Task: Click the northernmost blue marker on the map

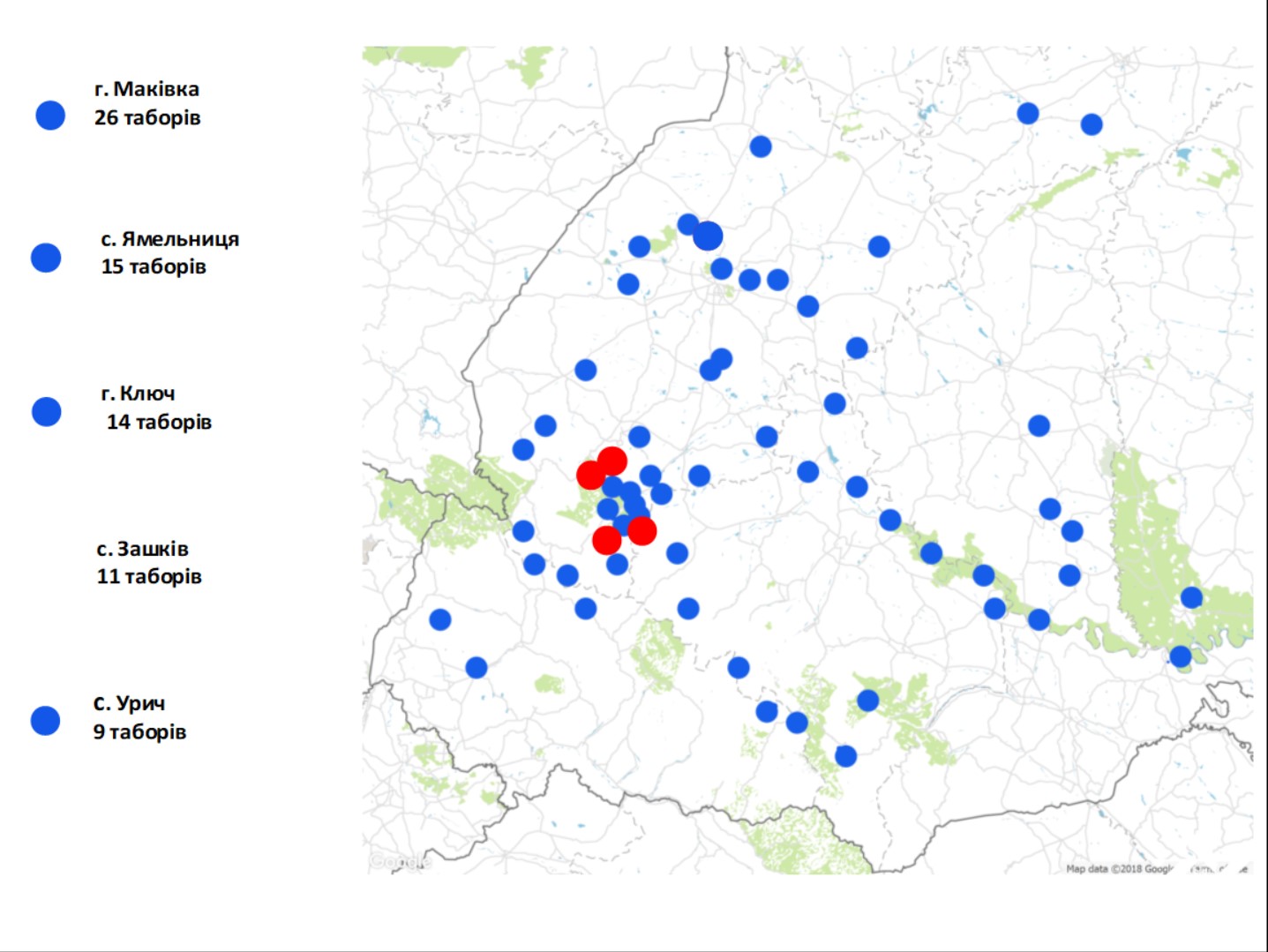Action: pos(1027,113)
